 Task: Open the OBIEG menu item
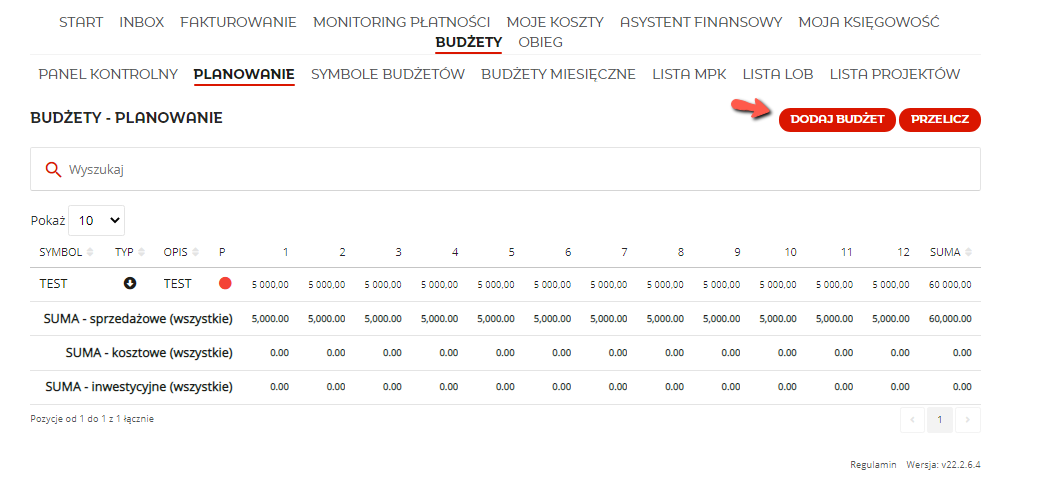541,42
